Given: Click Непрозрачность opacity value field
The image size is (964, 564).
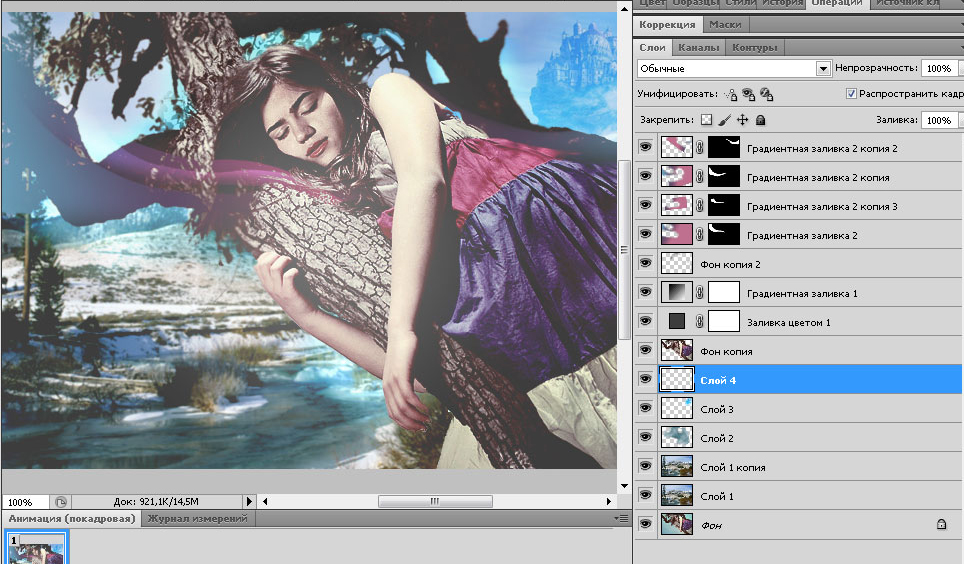Looking at the screenshot, I should click(939, 68).
